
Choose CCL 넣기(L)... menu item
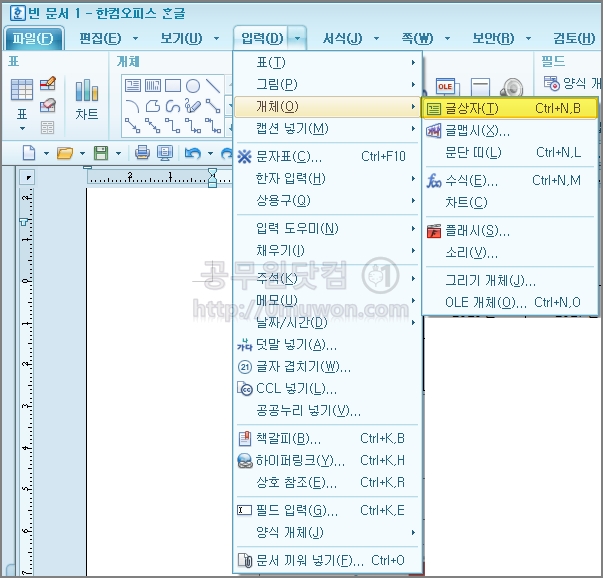pos(327,389)
